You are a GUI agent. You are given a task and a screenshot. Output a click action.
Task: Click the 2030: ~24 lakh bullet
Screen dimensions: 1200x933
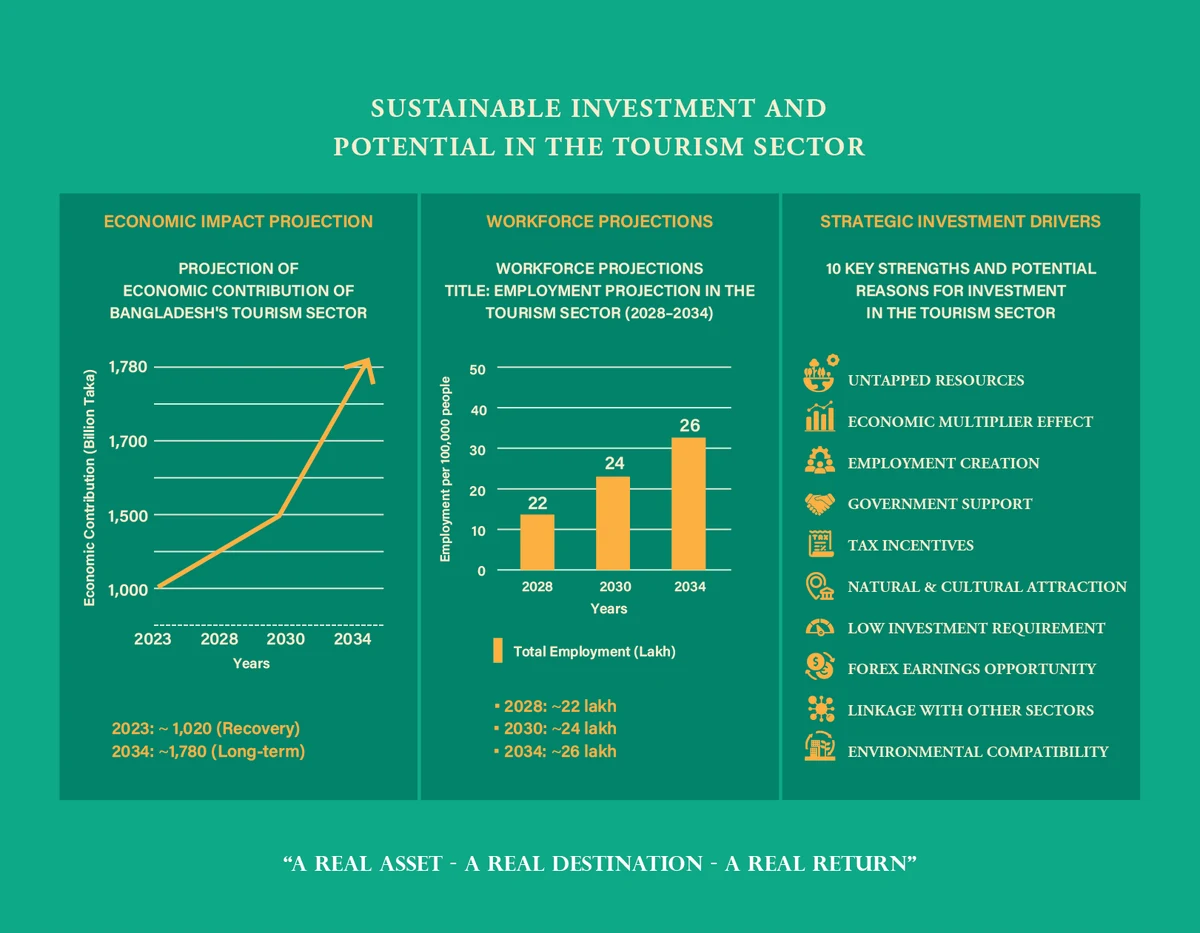[555, 729]
